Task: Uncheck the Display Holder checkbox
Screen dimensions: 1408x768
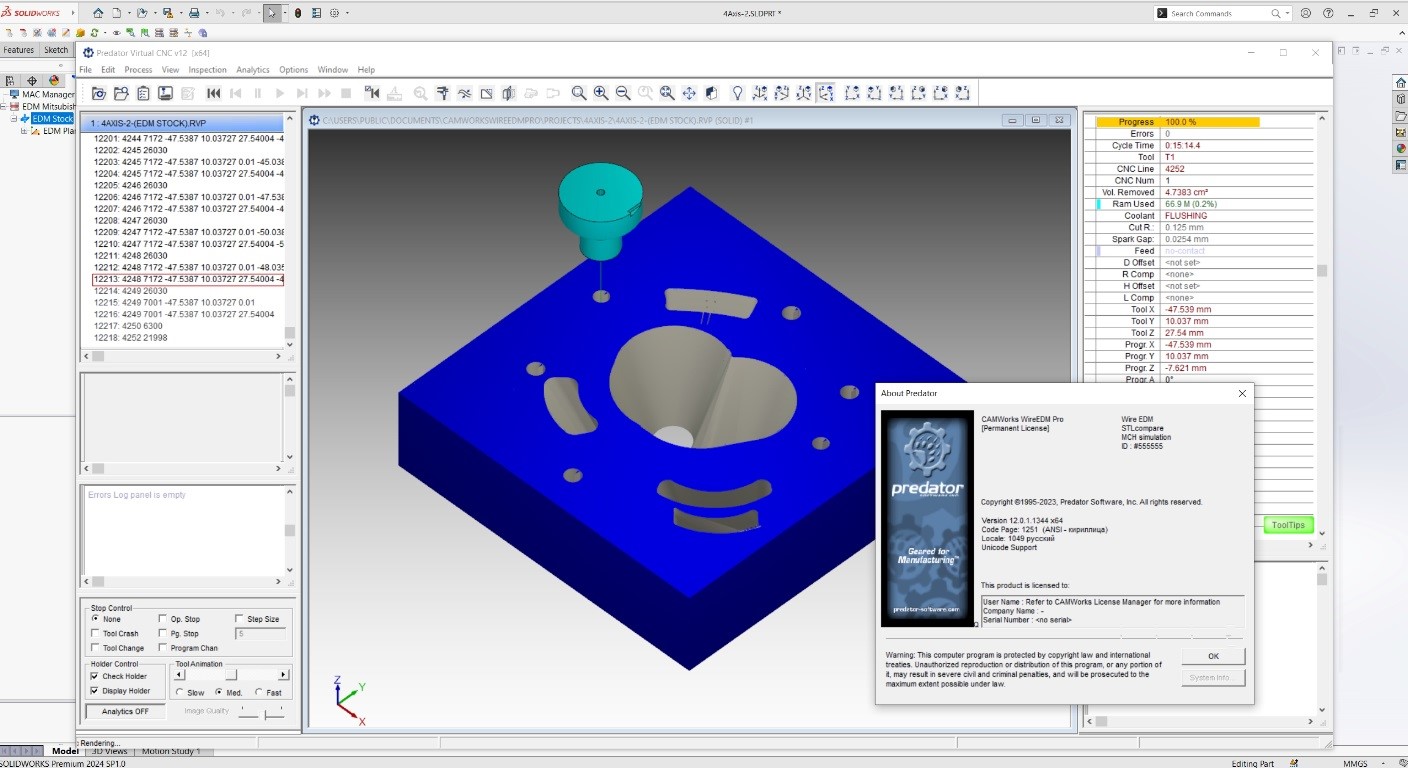Action: click(x=95, y=691)
